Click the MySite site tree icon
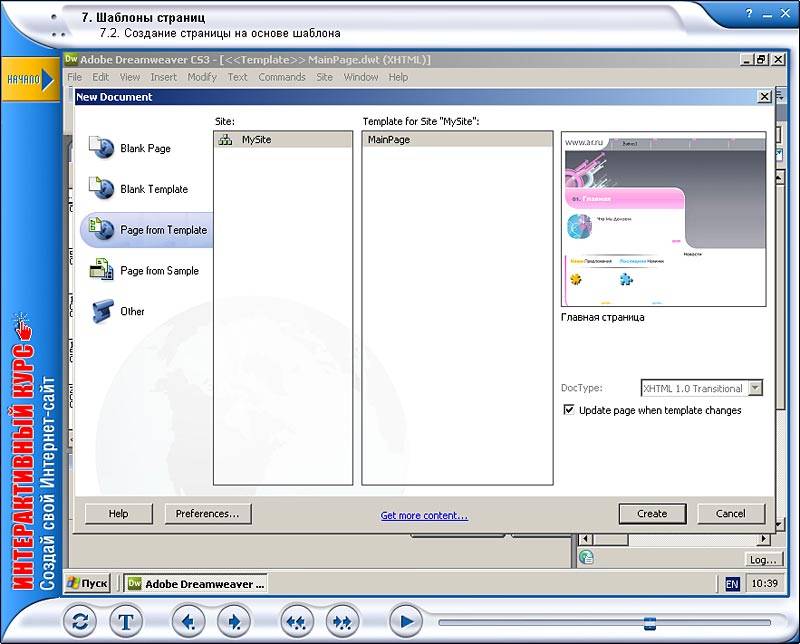Viewport: 800px width, 644px height. tap(225, 139)
